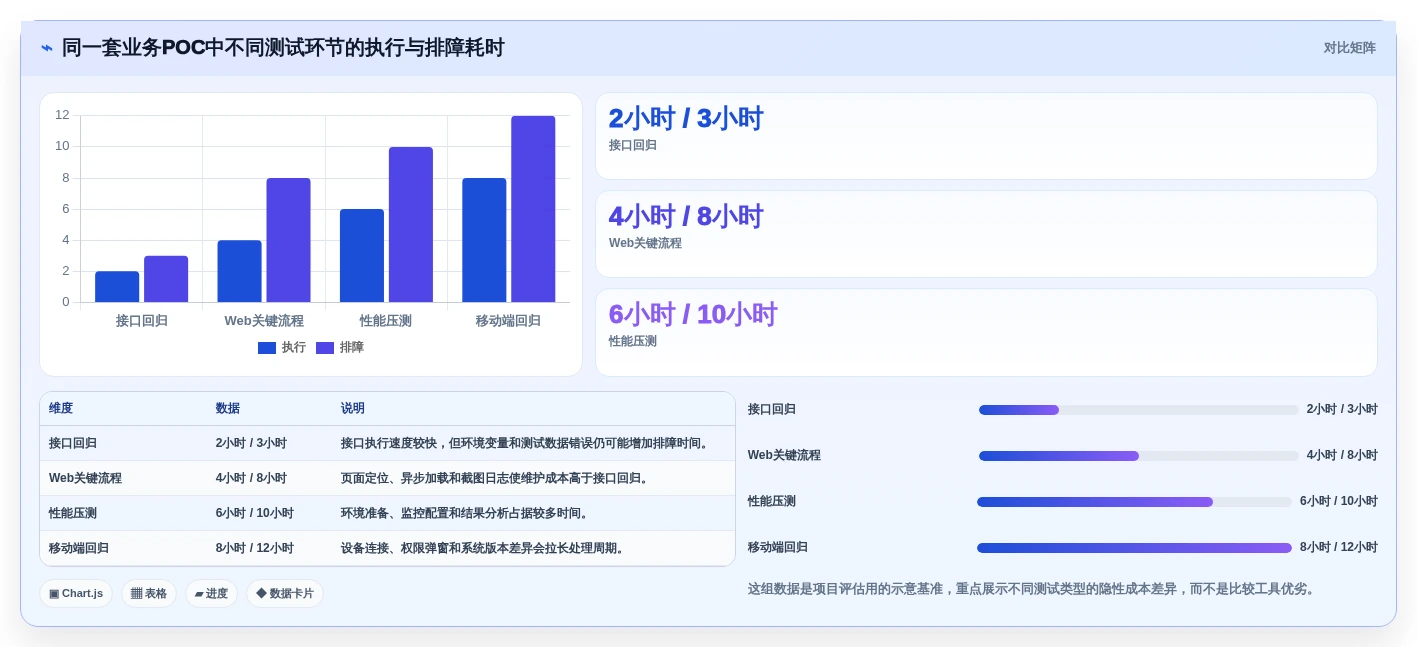Click the 移动端回归 progress bar
This screenshot has width=1417, height=647.
[1134, 548]
